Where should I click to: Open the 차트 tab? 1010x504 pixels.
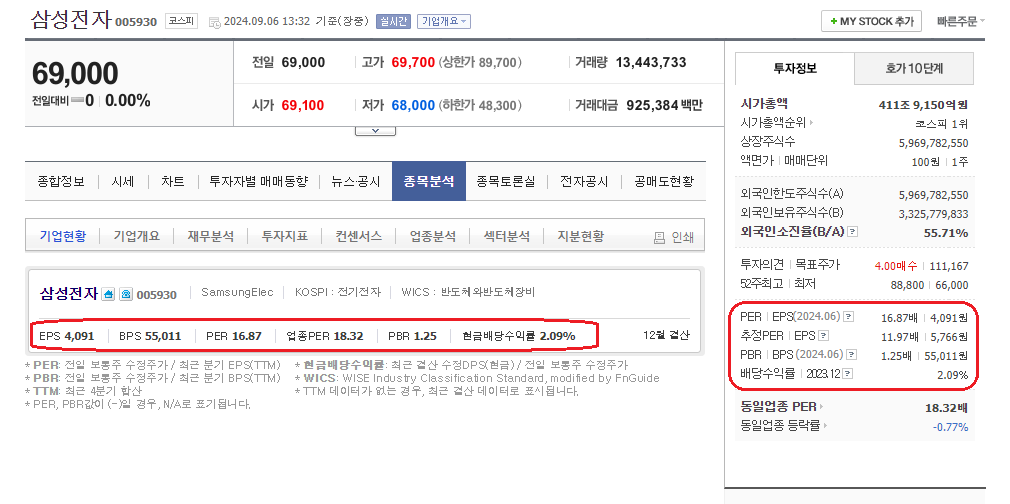(x=172, y=181)
